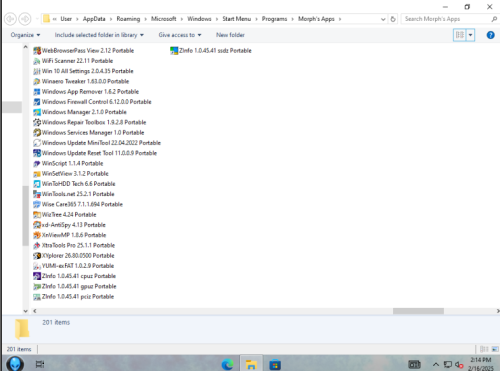500x371 pixels.
Task: Click the horizontal scrollbar thumb
Action: 418,311
